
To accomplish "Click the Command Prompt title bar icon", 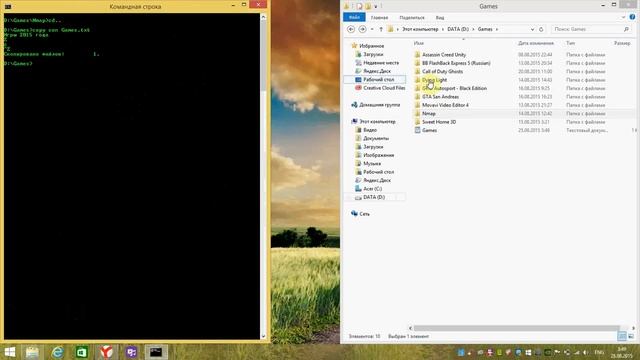I will point(8,7).
